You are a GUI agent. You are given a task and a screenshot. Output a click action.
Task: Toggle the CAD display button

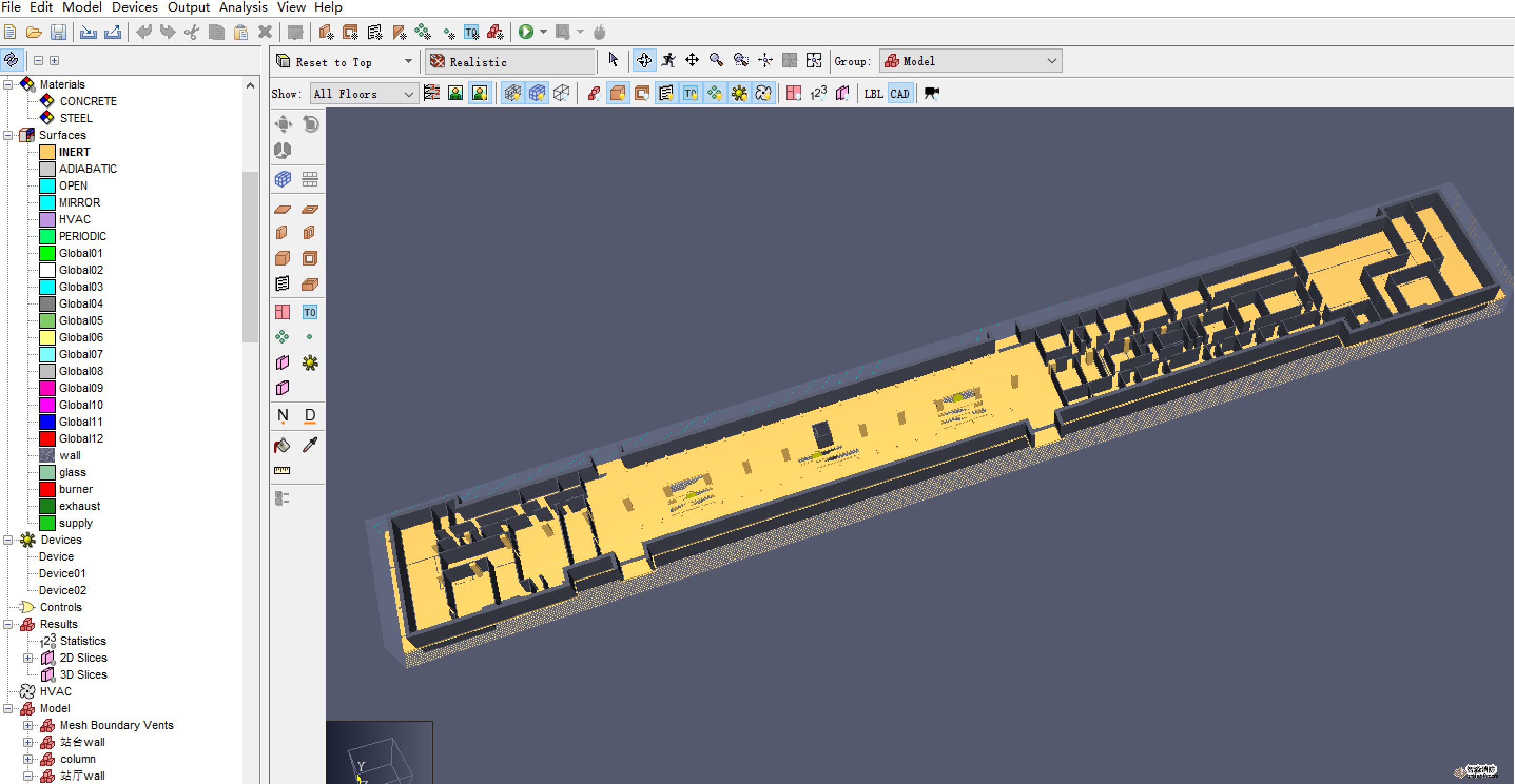(899, 93)
